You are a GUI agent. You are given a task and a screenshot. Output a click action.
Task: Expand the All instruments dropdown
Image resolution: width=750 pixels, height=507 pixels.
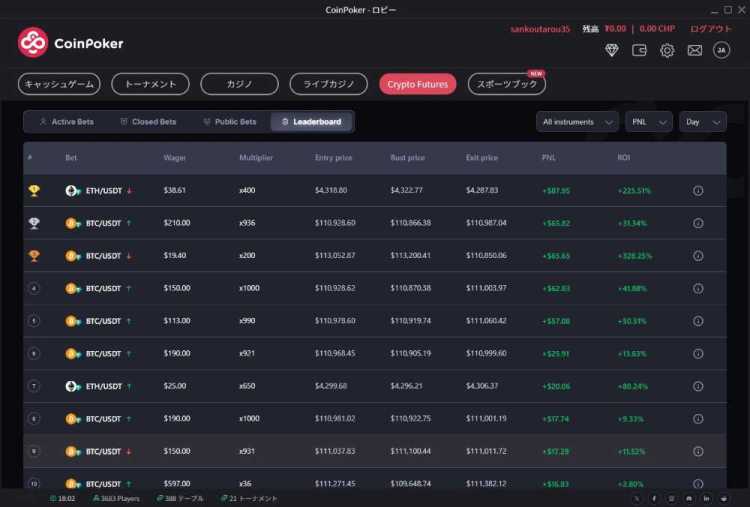point(577,122)
